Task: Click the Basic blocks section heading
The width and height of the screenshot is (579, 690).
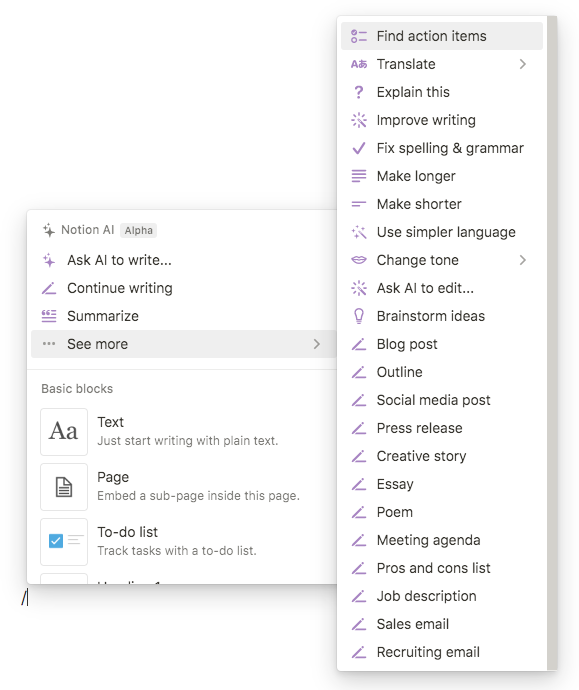Action: pos(77,389)
